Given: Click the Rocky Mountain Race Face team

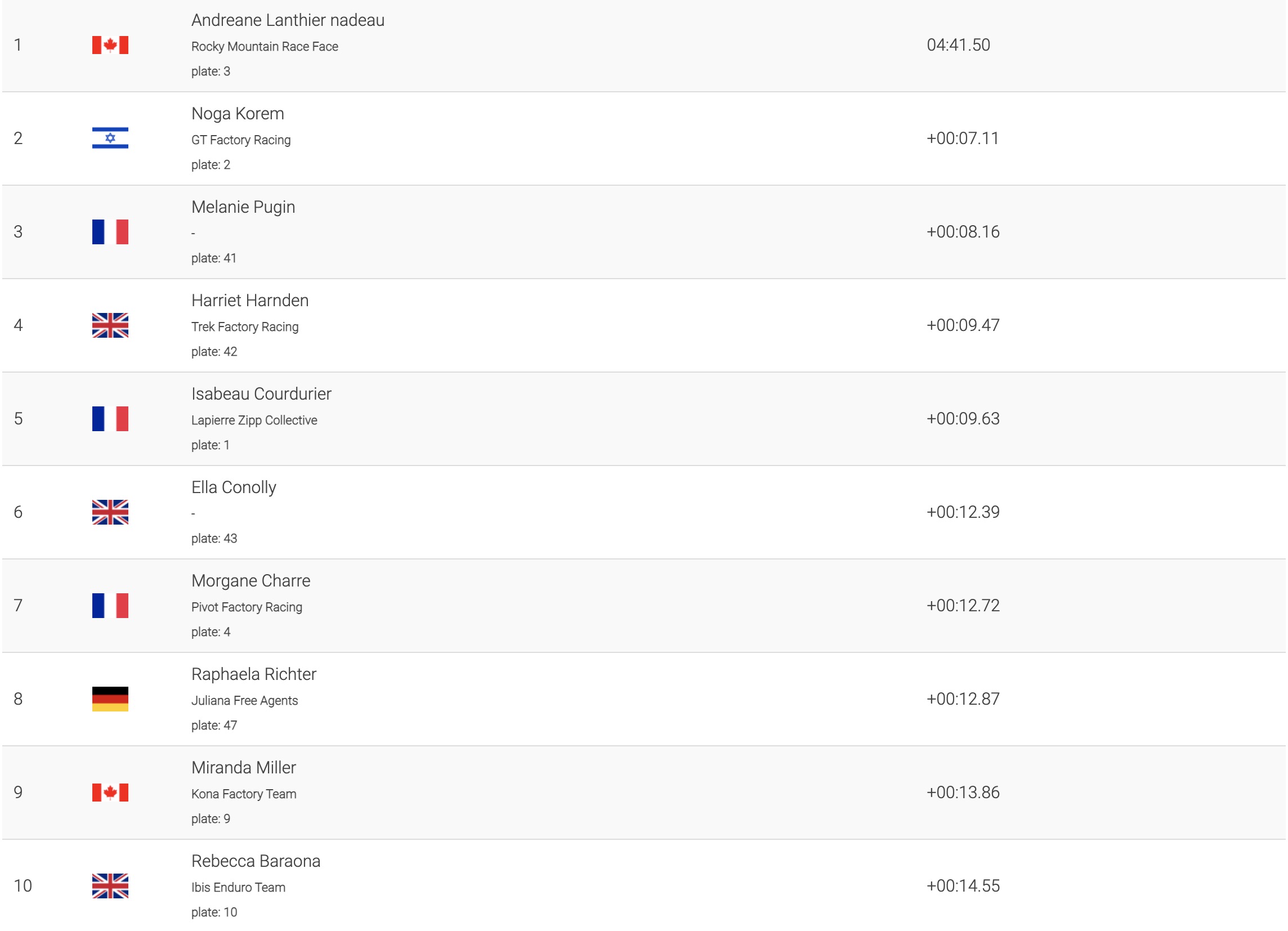Looking at the screenshot, I should [265, 47].
